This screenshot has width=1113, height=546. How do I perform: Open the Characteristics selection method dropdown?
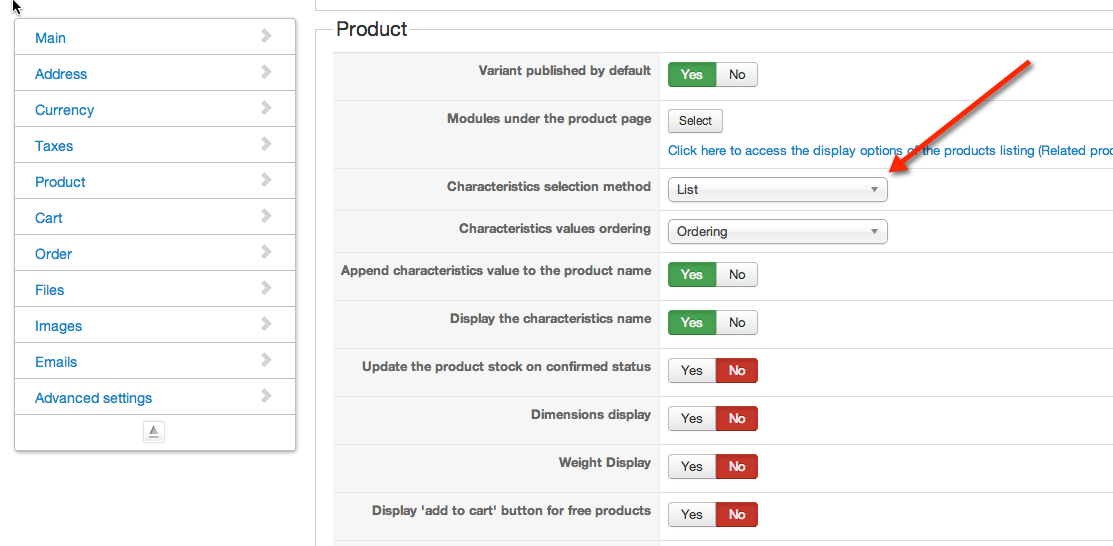tap(777, 189)
